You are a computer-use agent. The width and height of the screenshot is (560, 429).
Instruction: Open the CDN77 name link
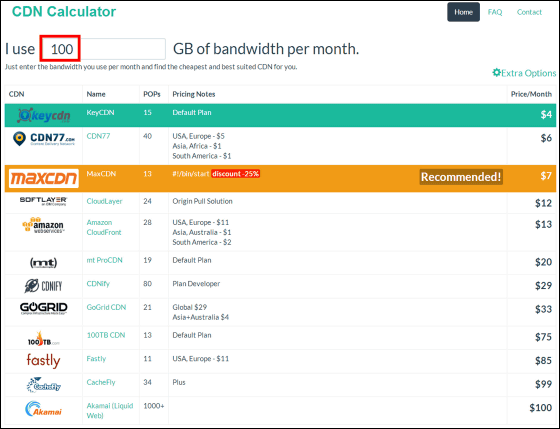(98, 136)
